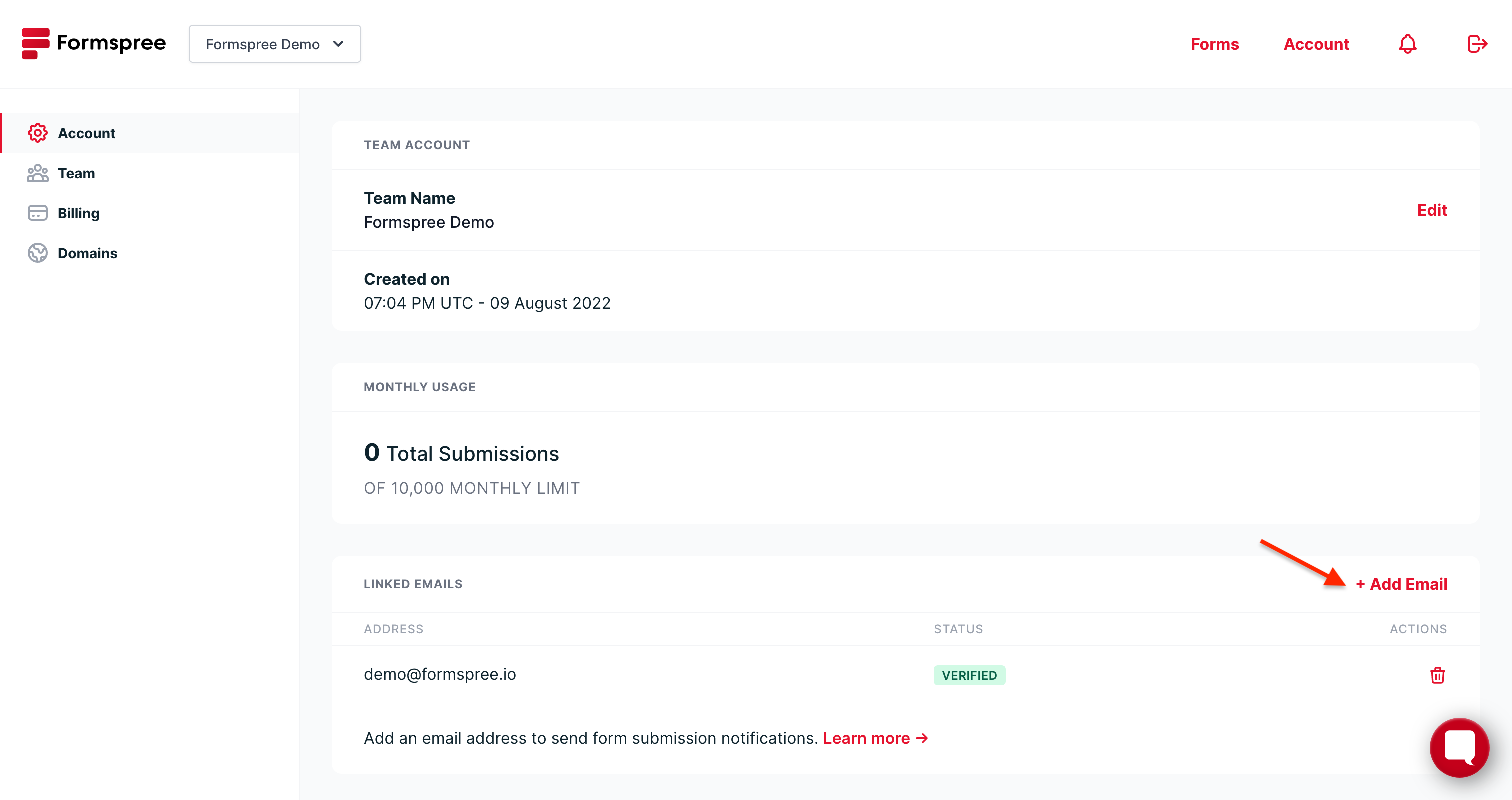Open the Account section in top navigation
Image resolution: width=1512 pixels, height=800 pixels.
click(x=1316, y=44)
